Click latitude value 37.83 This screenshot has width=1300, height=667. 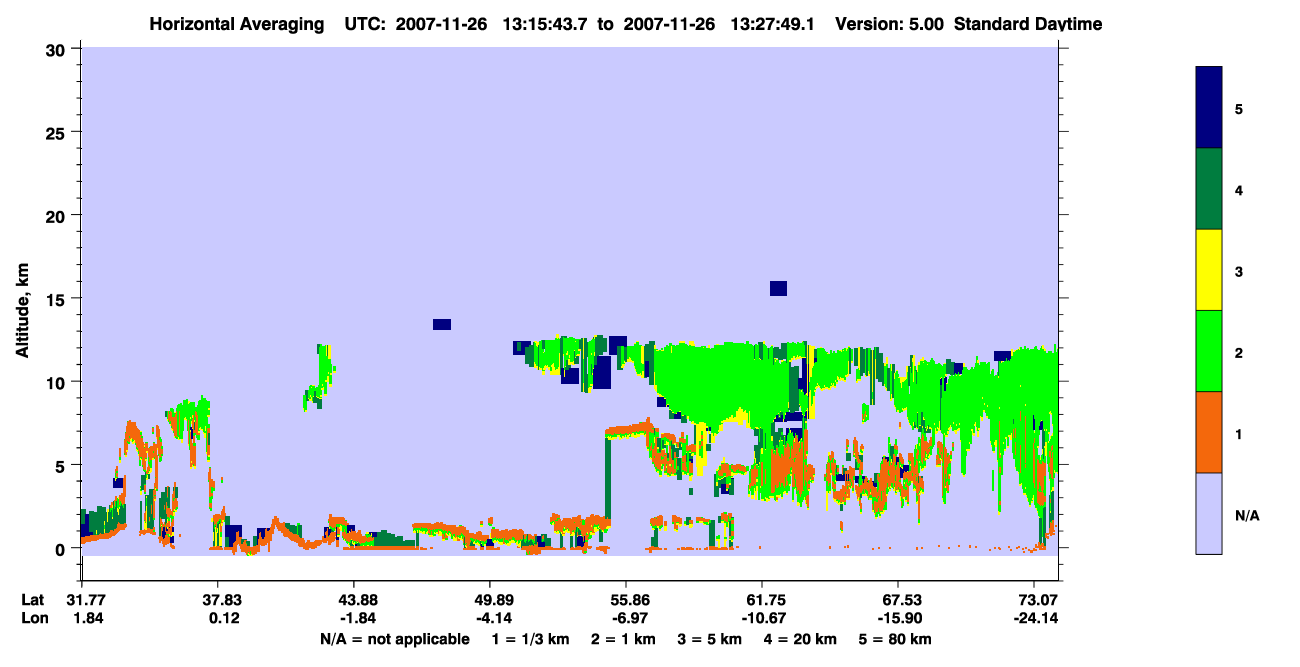coord(218,600)
